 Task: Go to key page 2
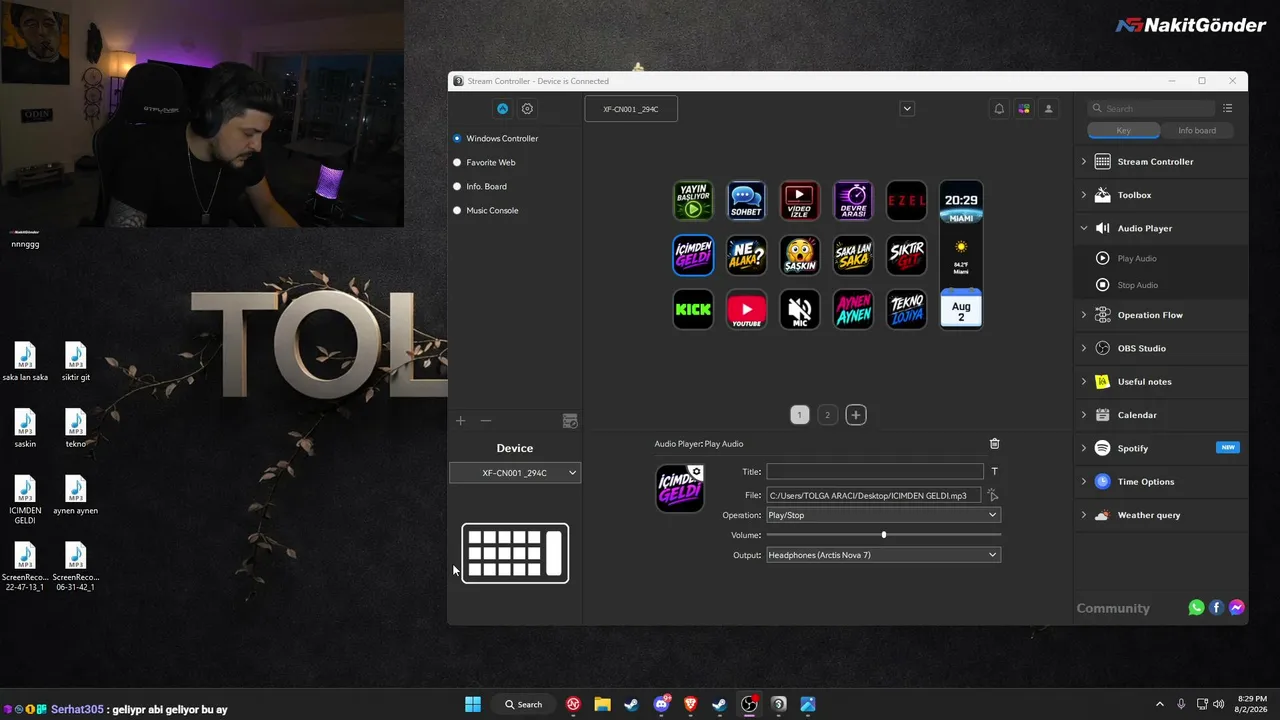pos(827,415)
